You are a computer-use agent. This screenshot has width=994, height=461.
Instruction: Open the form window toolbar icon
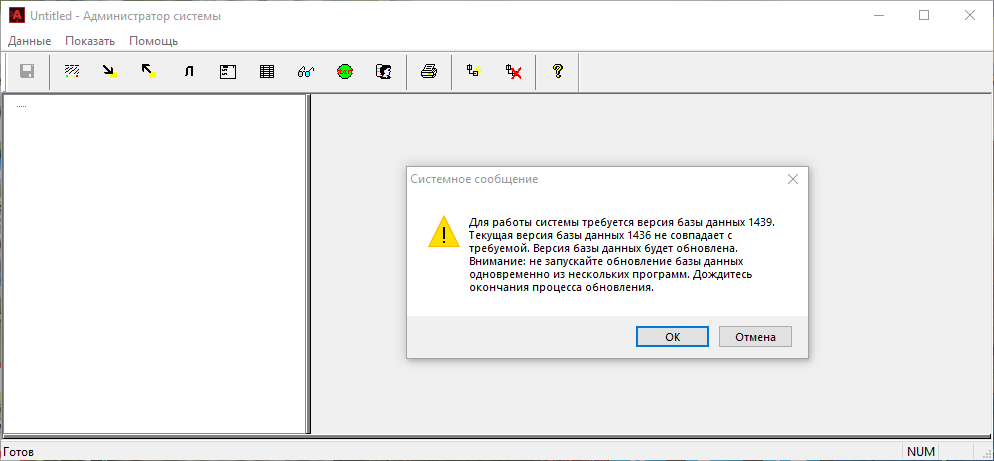227,72
